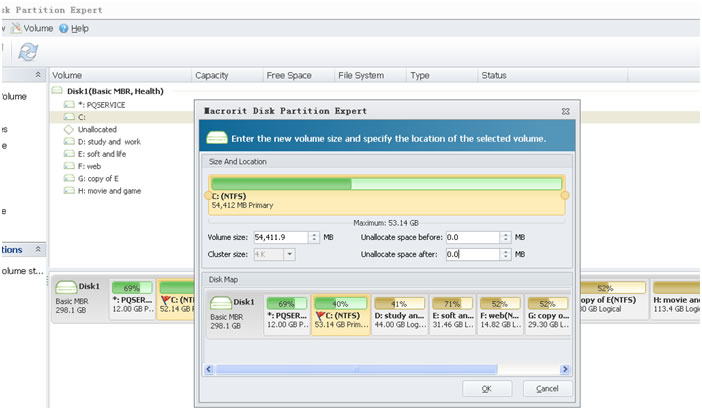Click the hard drive icon in dialog banner
This screenshot has width=702, height=410.
tap(217, 138)
